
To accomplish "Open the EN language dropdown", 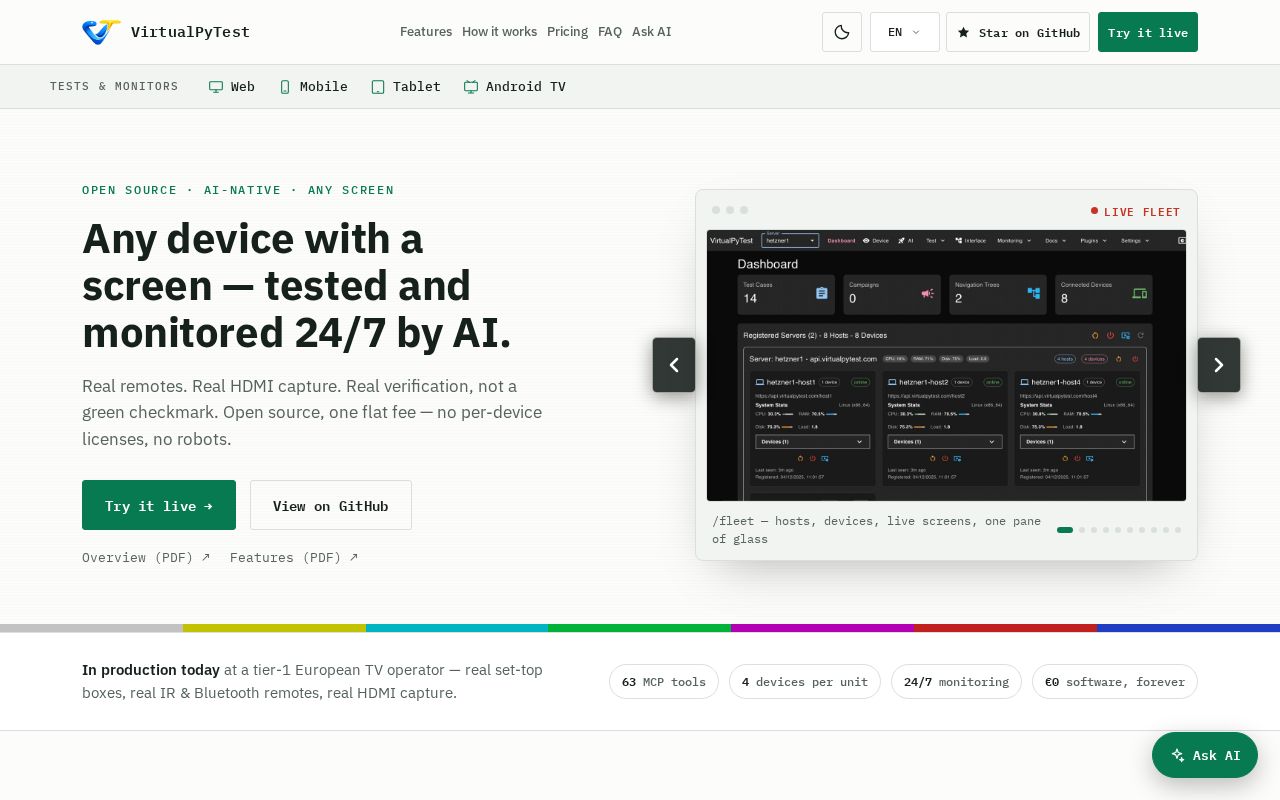I will tap(905, 32).
